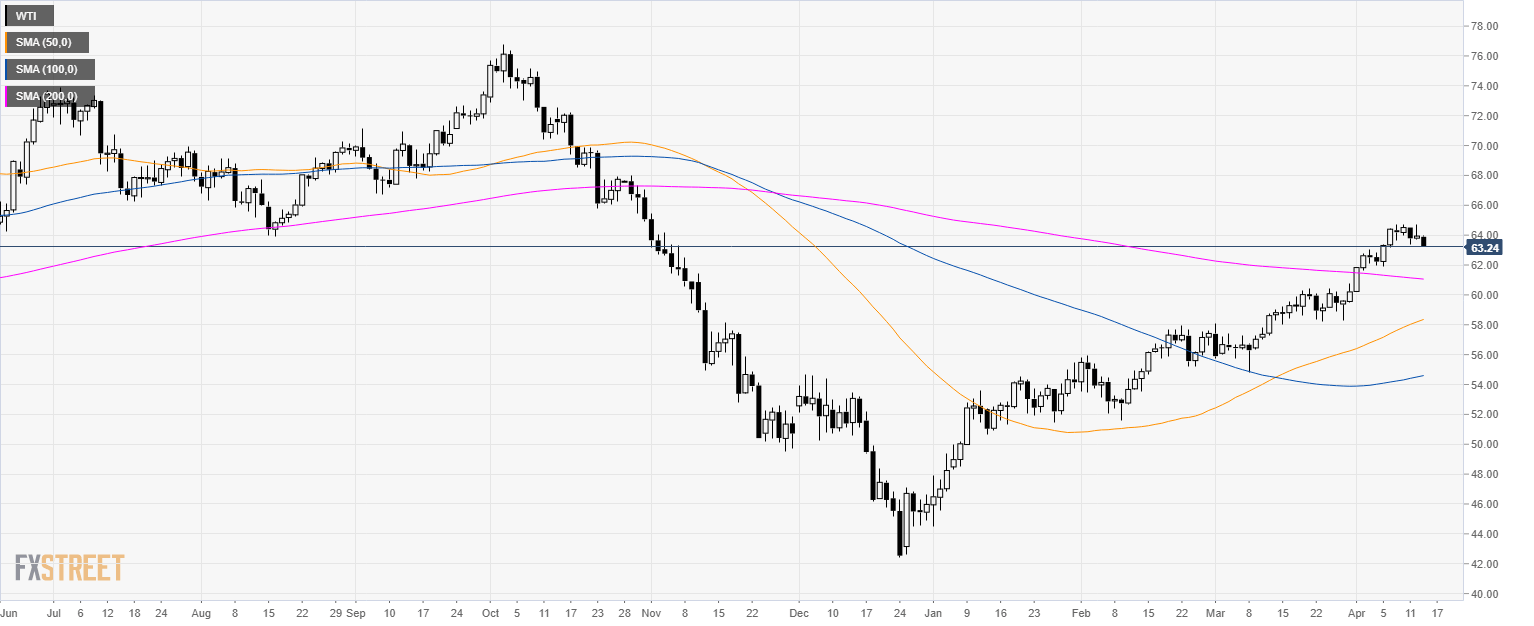
Task: Click the 50.00 price axis label
Action: point(1483,444)
